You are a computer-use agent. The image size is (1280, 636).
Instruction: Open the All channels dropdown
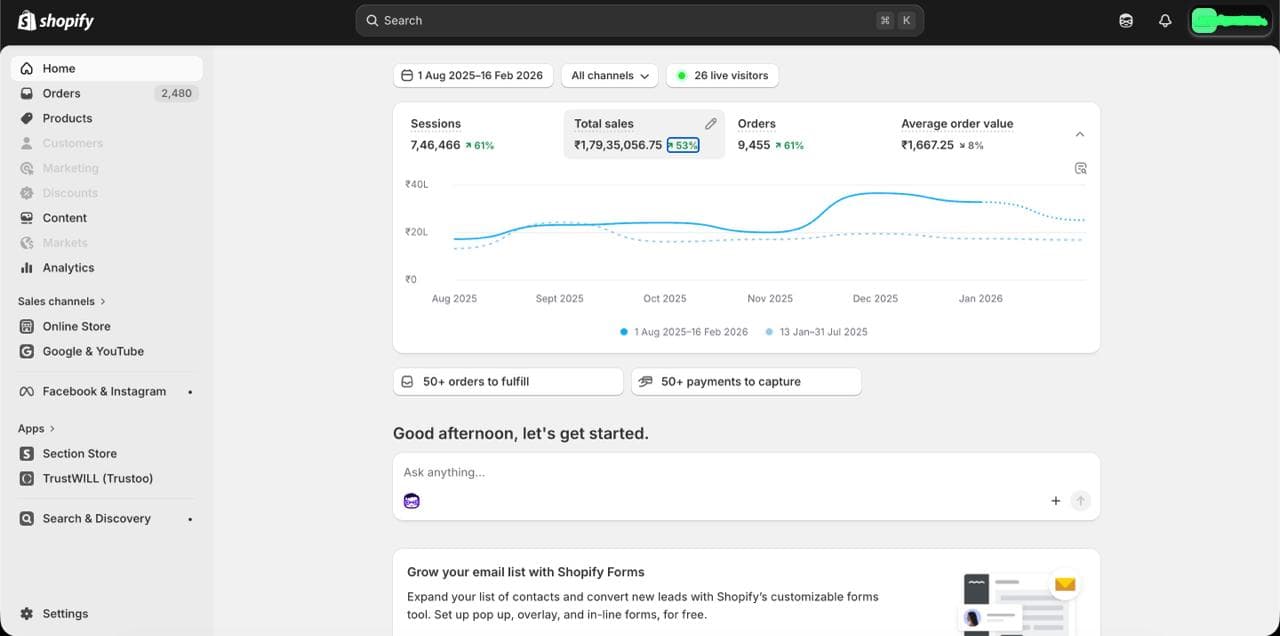(x=610, y=76)
